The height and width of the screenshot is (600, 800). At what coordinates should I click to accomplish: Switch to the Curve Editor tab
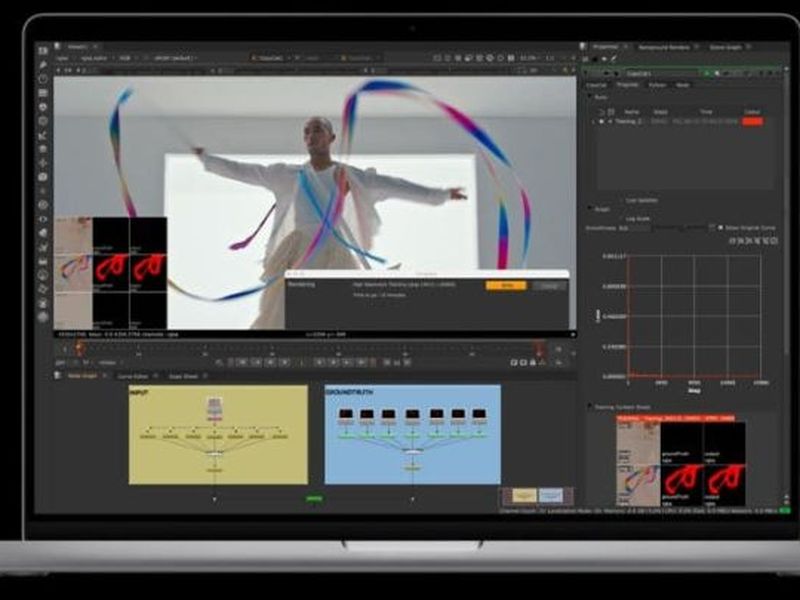click(x=130, y=376)
